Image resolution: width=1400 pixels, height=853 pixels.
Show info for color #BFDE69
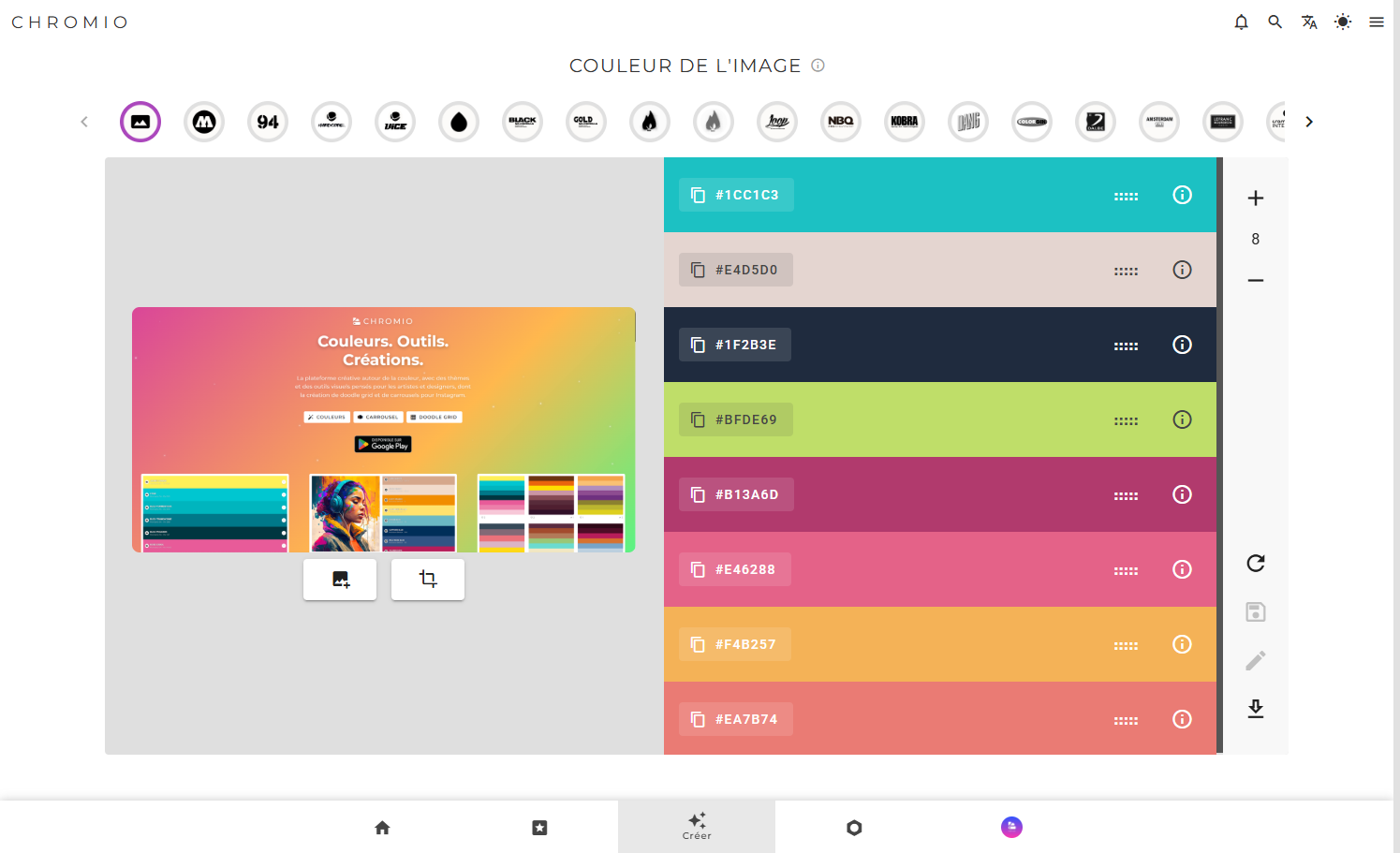(1183, 419)
